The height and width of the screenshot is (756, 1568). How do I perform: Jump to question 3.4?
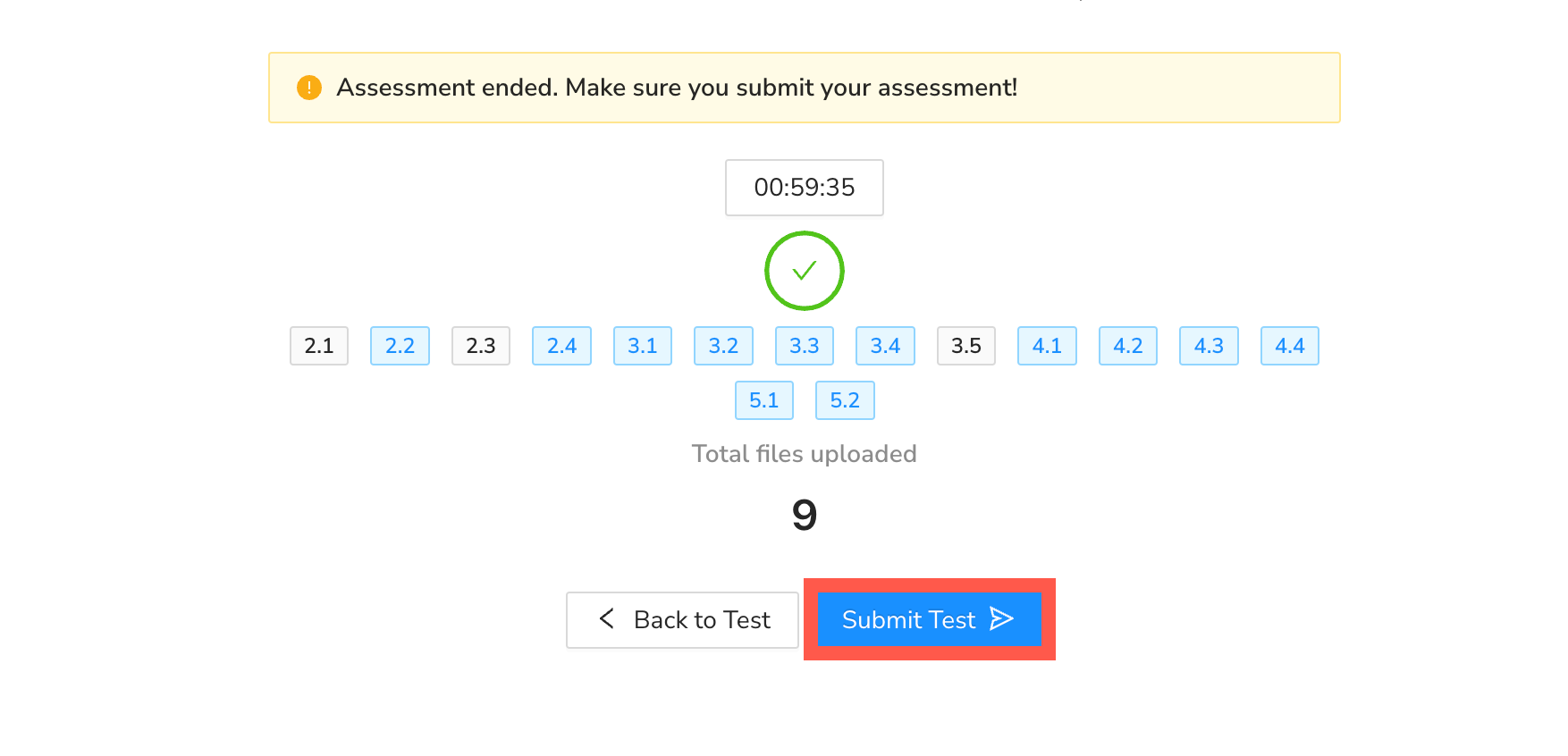885,346
